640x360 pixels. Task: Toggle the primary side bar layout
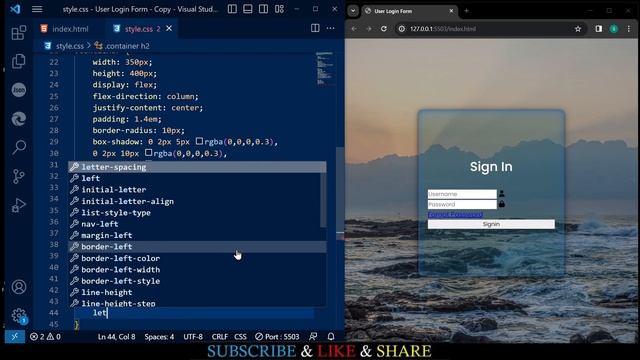pos(232,9)
